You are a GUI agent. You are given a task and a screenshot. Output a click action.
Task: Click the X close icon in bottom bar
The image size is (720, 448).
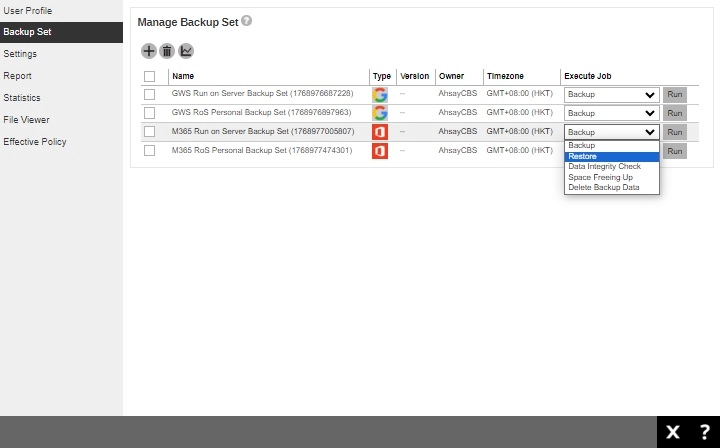[673, 432]
